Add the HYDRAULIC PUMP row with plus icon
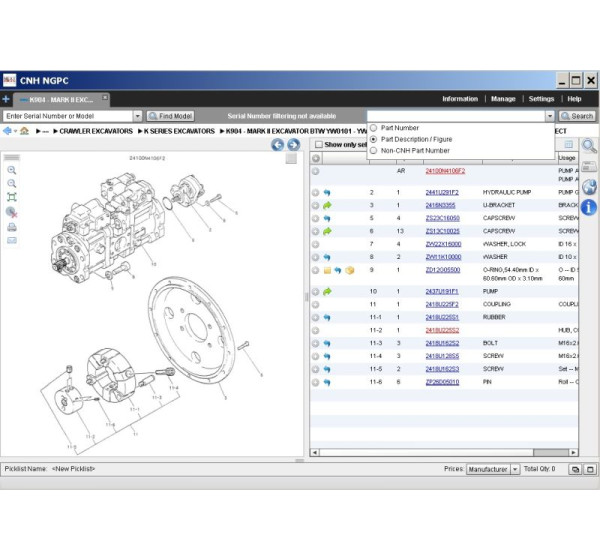Viewport: 600px width, 560px height. [x=315, y=192]
